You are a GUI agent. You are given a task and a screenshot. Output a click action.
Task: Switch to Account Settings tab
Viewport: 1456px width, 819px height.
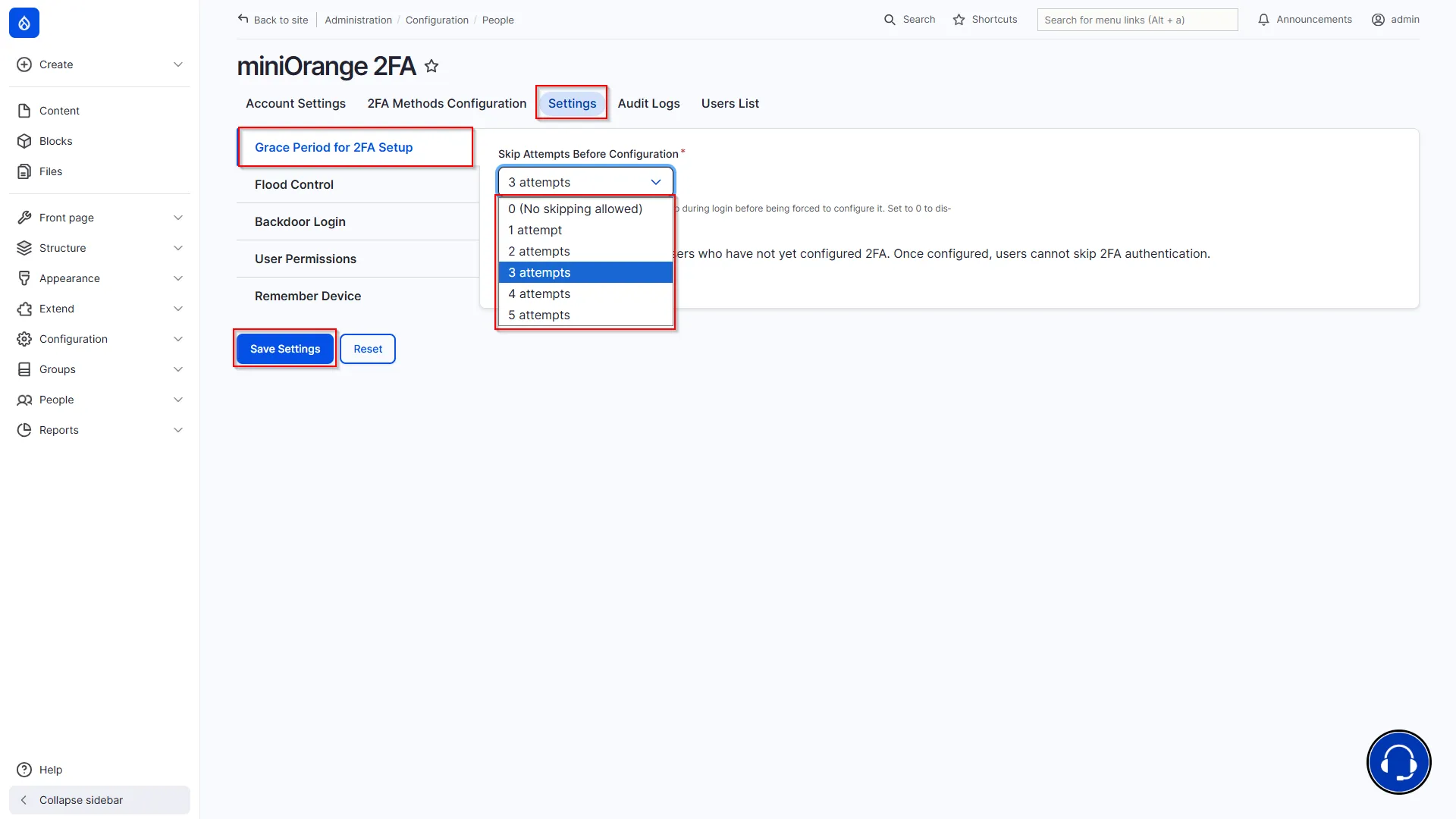296,103
